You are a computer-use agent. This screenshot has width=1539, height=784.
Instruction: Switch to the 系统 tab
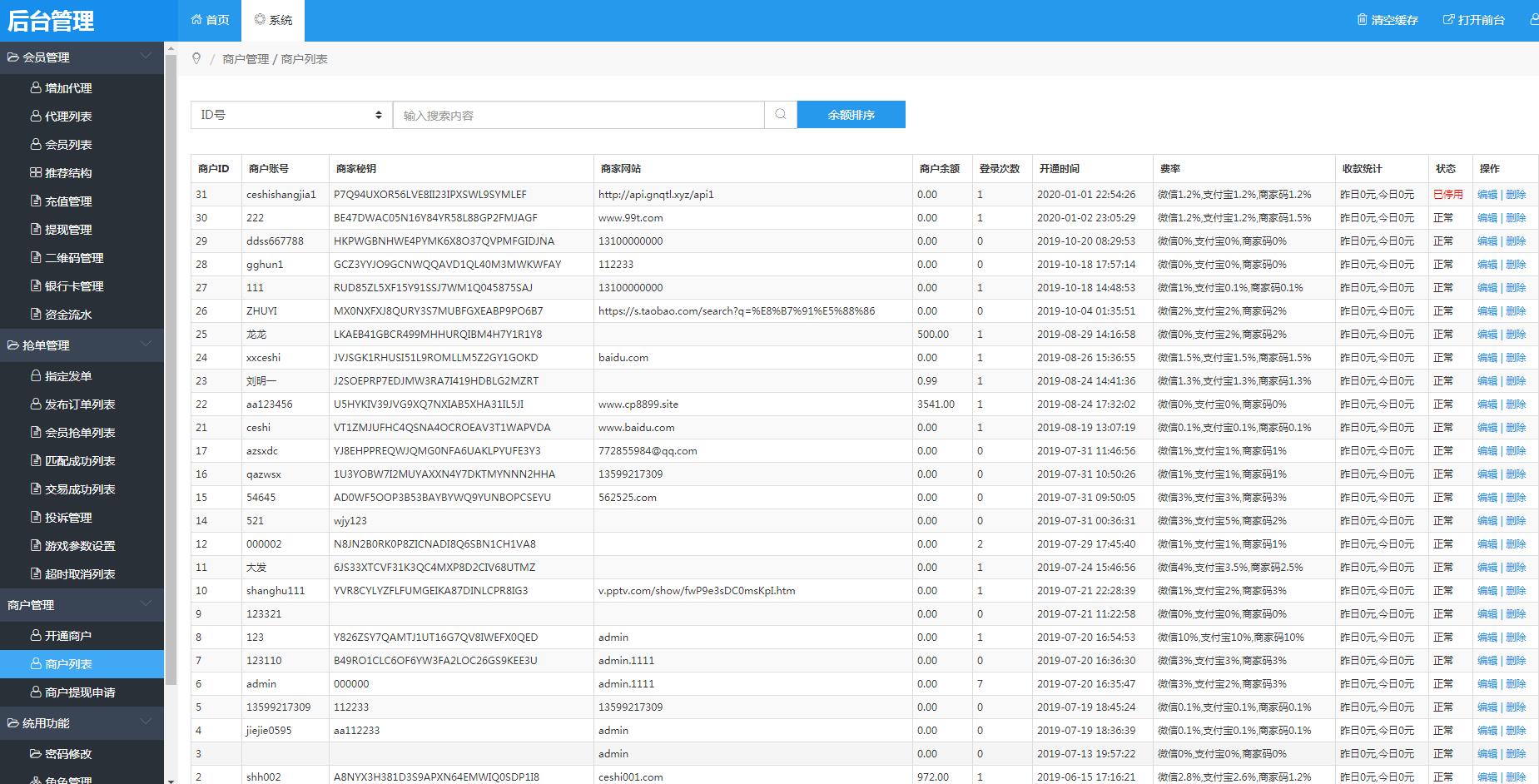(273, 20)
